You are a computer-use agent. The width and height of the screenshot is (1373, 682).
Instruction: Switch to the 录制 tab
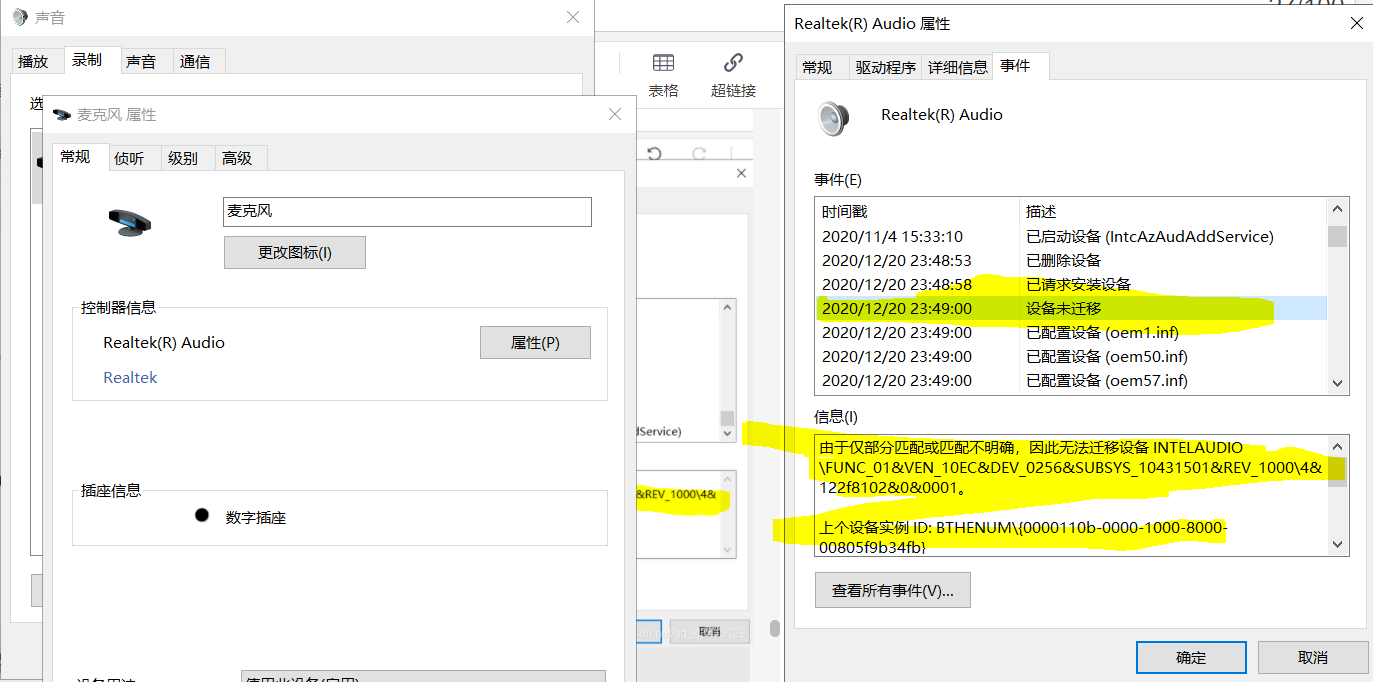tap(89, 60)
